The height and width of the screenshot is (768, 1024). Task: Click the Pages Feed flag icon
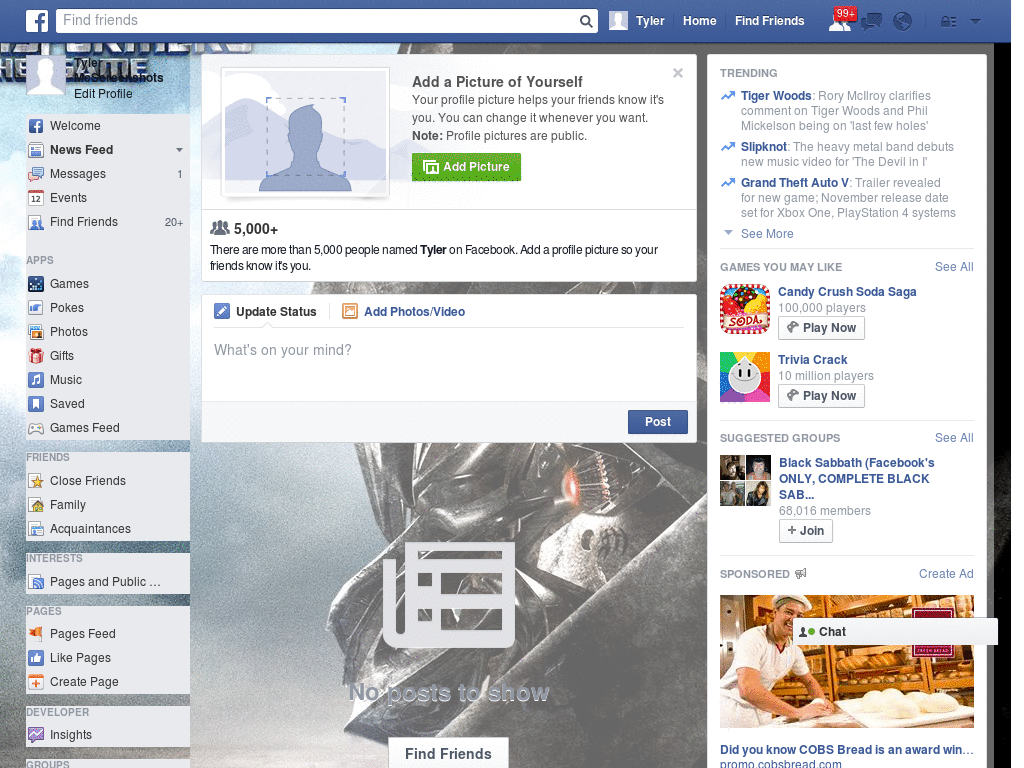pyautogui.click(x=36, y=633)
